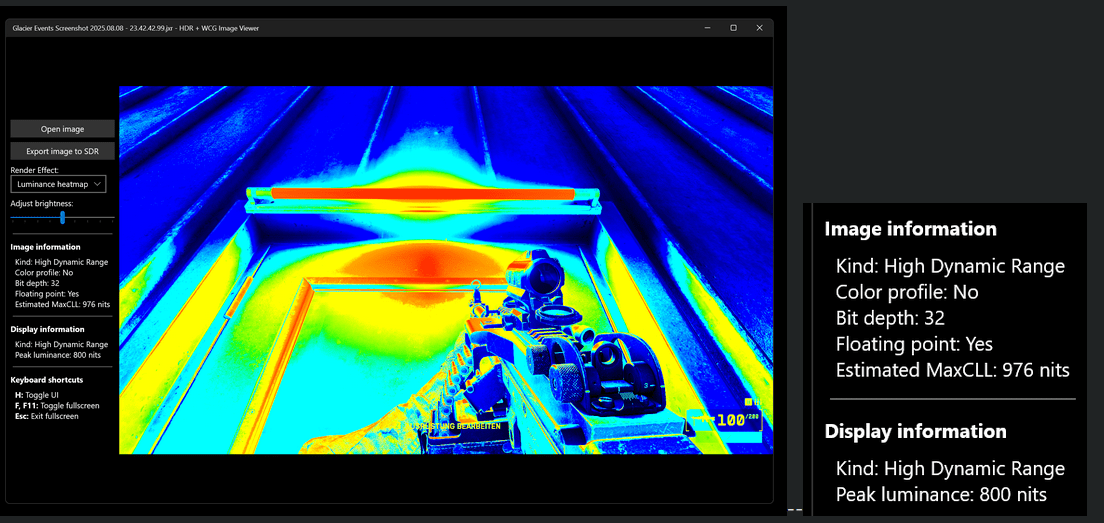Click the 'Floating point: Yes' sidebar text
The height and width of the screenshot is (523, 1104).
tap(46, 294)
